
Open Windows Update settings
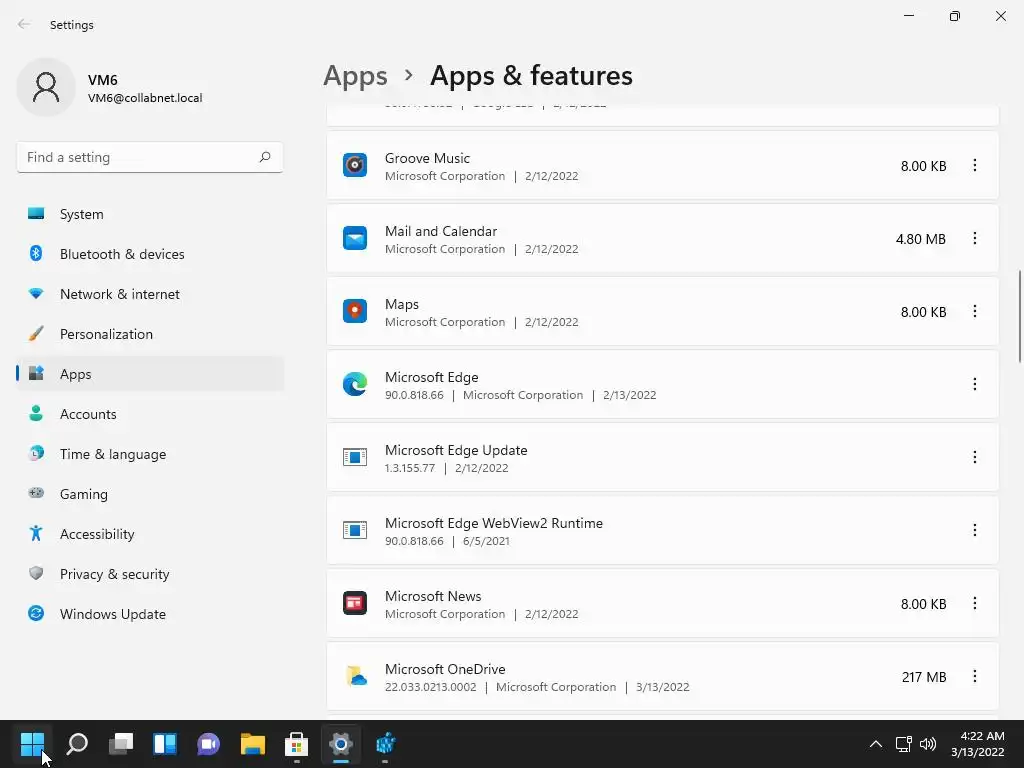pyautogui.click(x=150, y=614)
